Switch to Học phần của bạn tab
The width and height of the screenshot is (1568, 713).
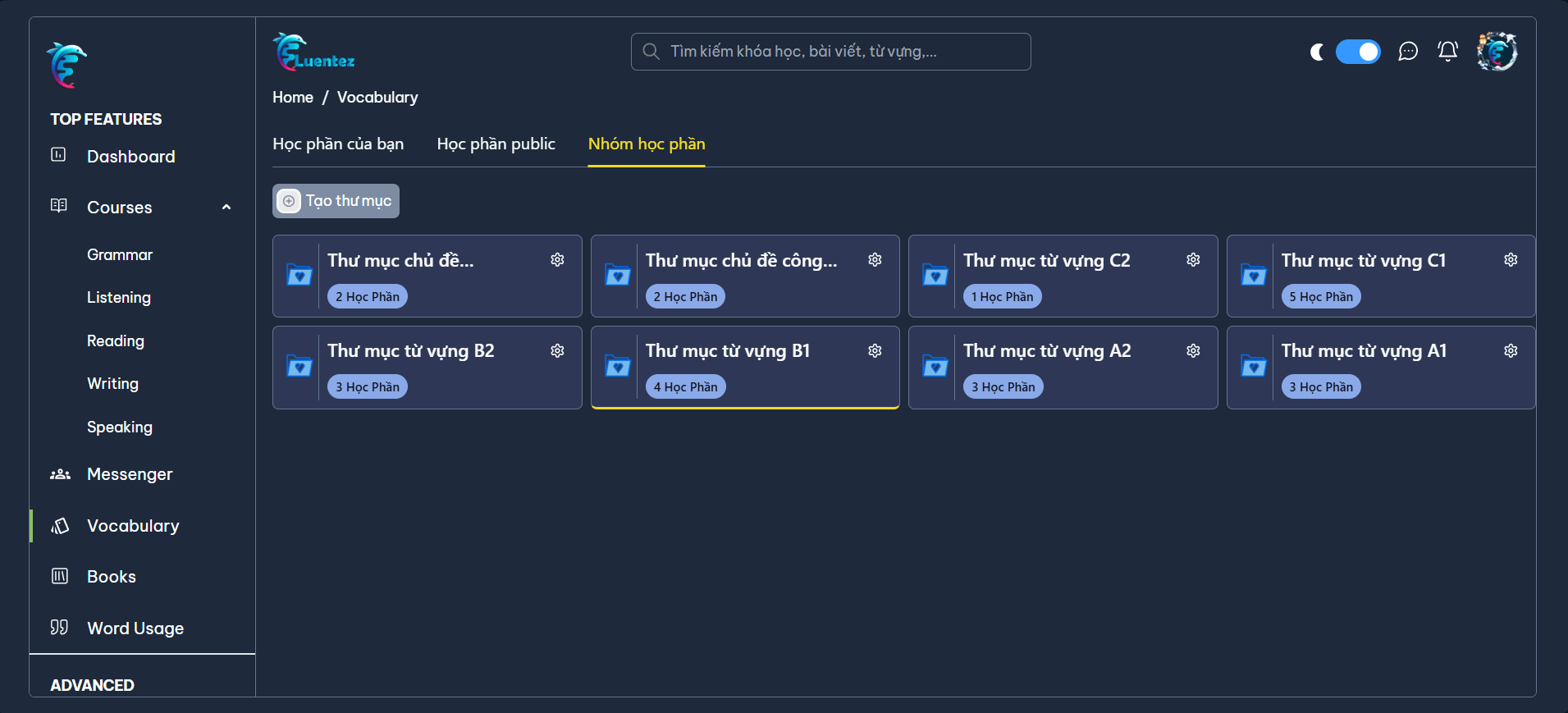click(338, 144)
